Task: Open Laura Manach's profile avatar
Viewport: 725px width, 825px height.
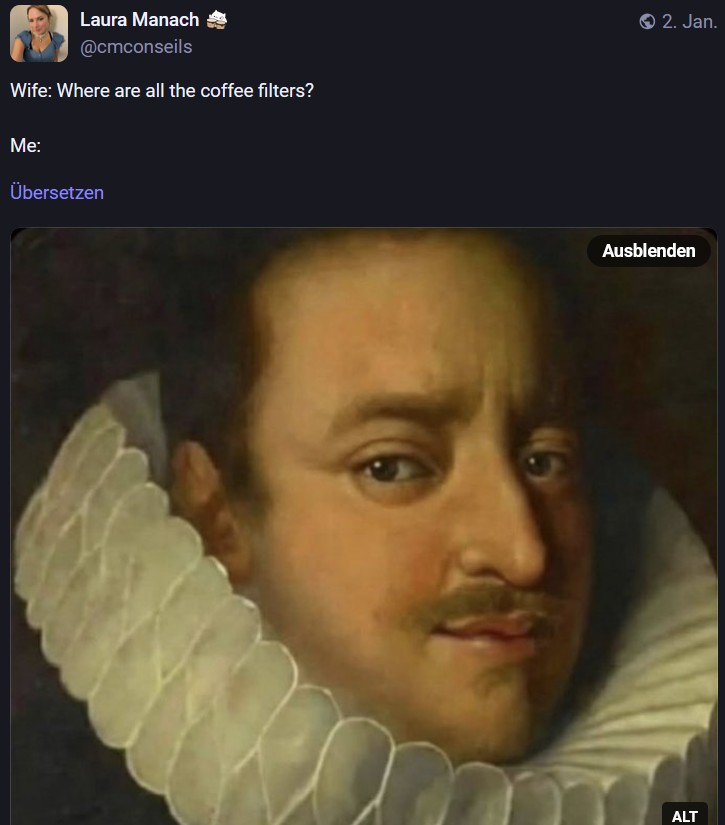Action: [39, 34]
